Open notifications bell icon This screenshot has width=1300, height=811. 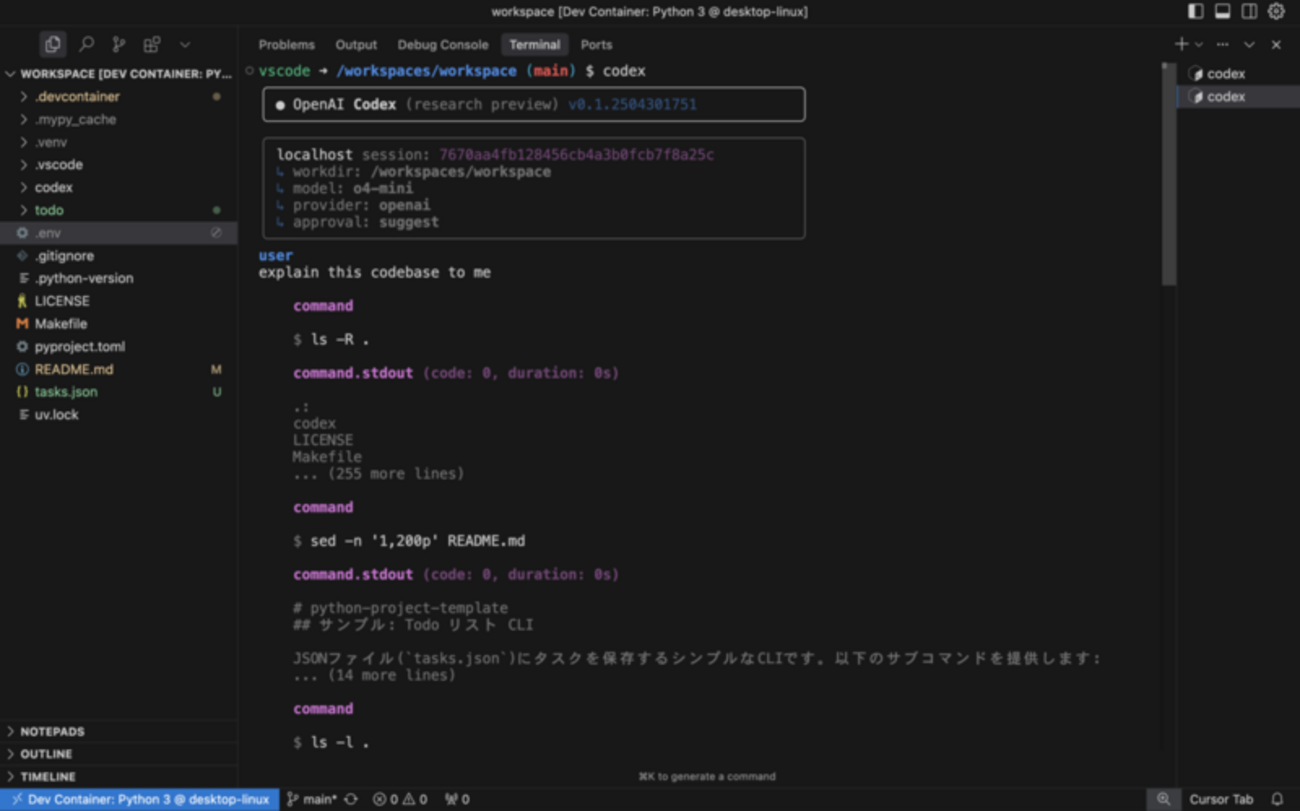click(1277, 799)
